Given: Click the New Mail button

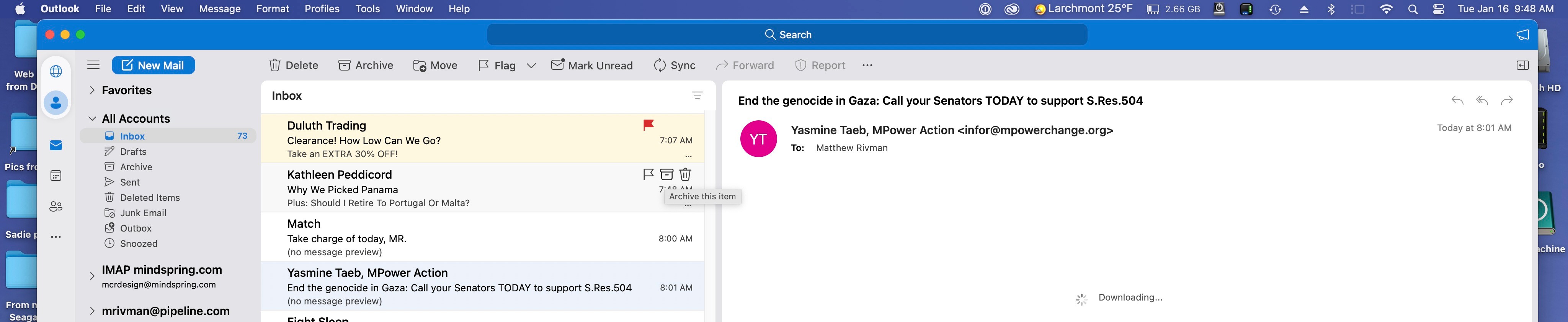Looking at the screenshot, I should pyautogui.click(x=154, y=65).
